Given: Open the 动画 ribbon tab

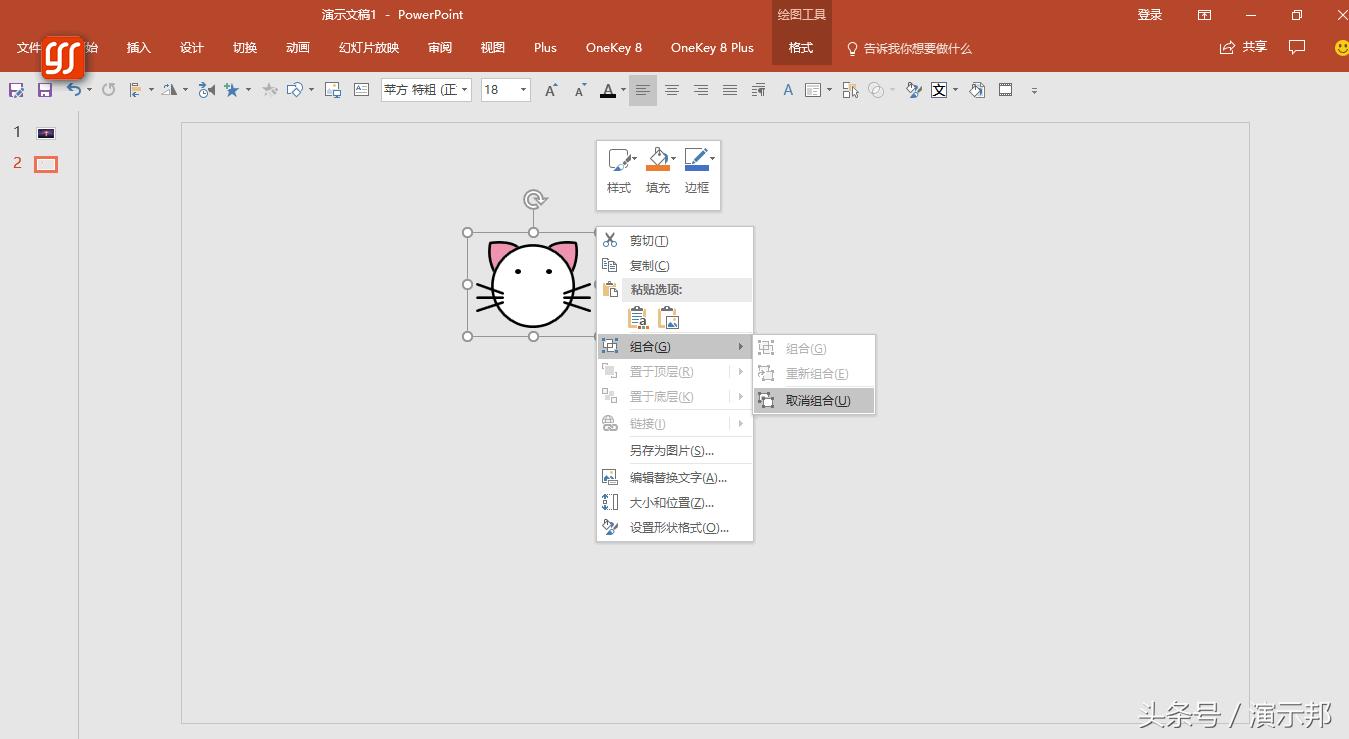Looking at the screenshot, I should [297, 48].
